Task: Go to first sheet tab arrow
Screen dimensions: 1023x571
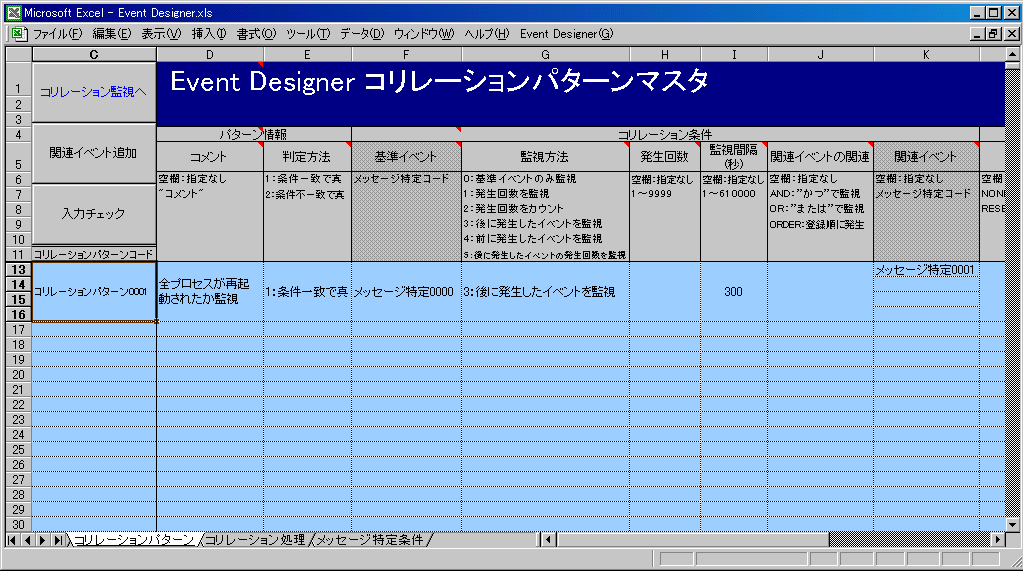Action: click(x=12, y=540)
